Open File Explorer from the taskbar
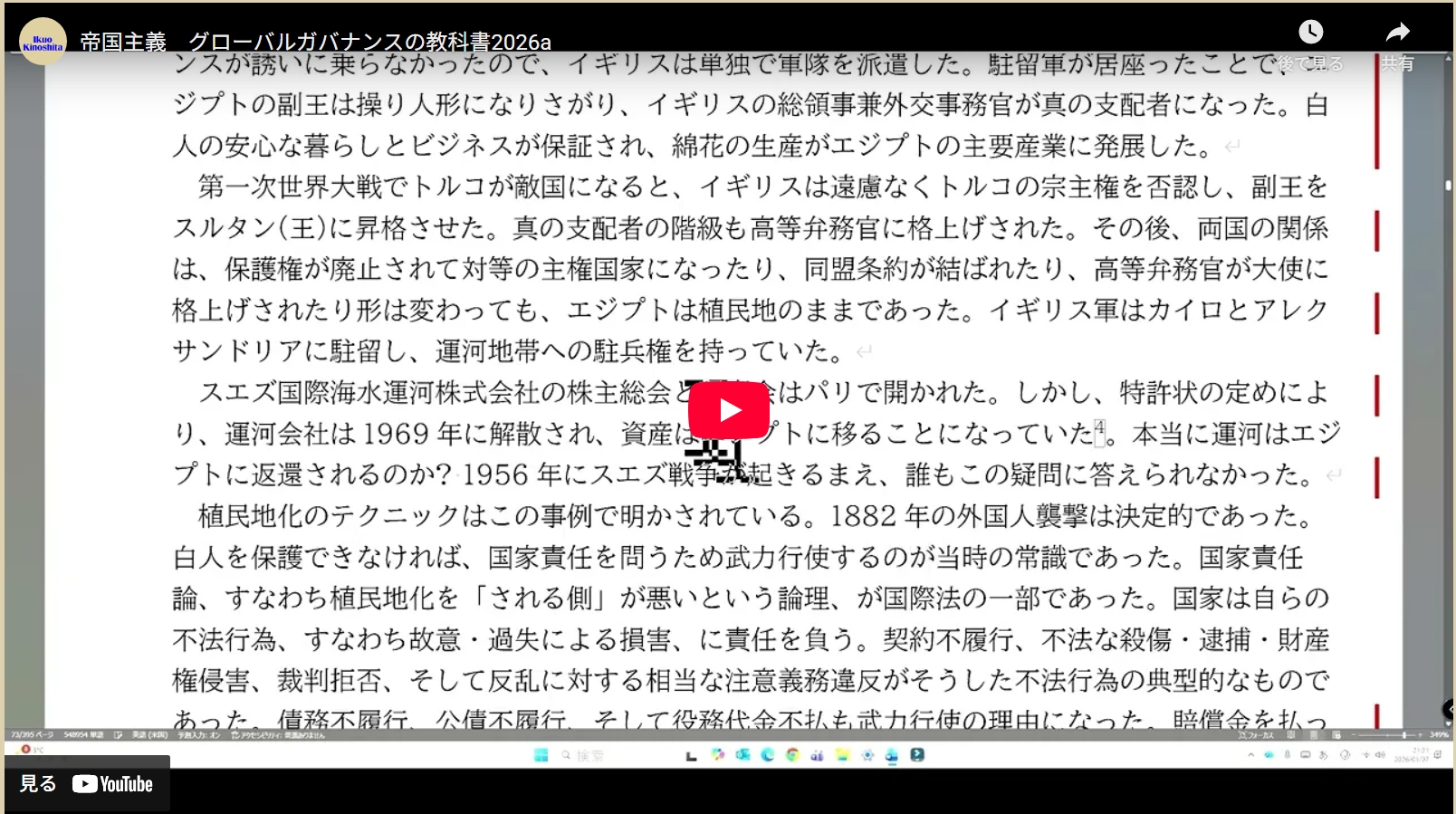Viewport: 1456px width, 814px height. pyautogui.click(x=842, y=755)
